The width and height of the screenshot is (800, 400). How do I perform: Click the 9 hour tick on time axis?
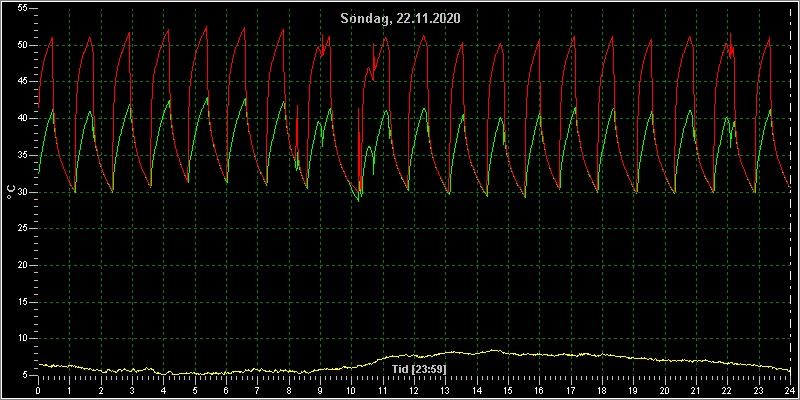[x=320, y=389]
